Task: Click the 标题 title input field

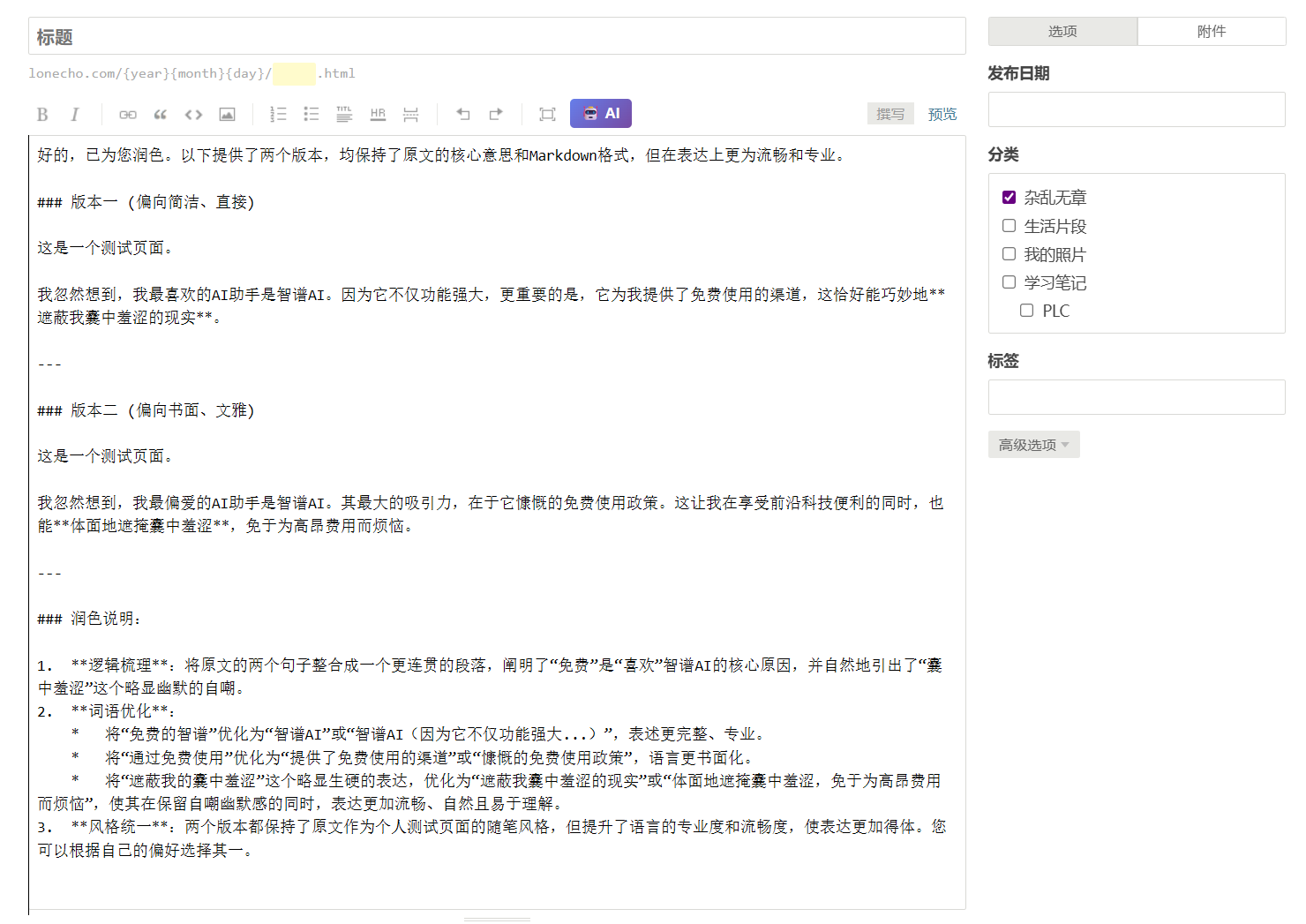Action: [x=497, y=37]
